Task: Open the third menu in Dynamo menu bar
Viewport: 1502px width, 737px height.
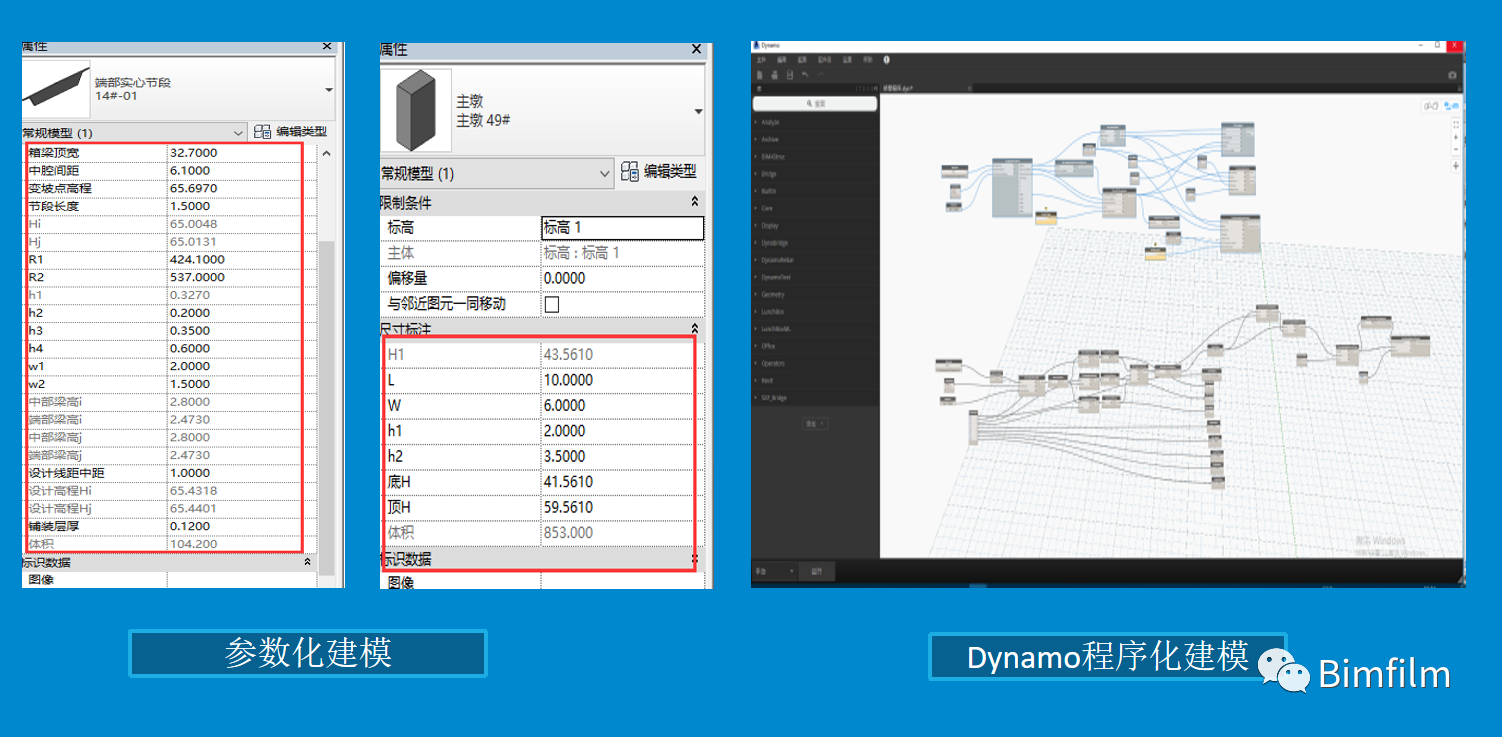Action: coord(802,60)
